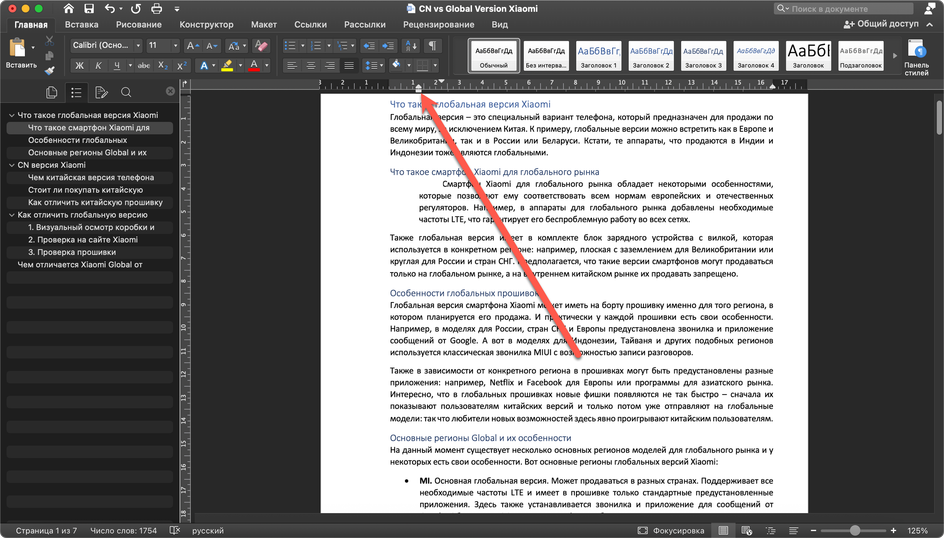Screen dimensions: 944x538
Task: Toggle superscript formatting
Action: 181,66
